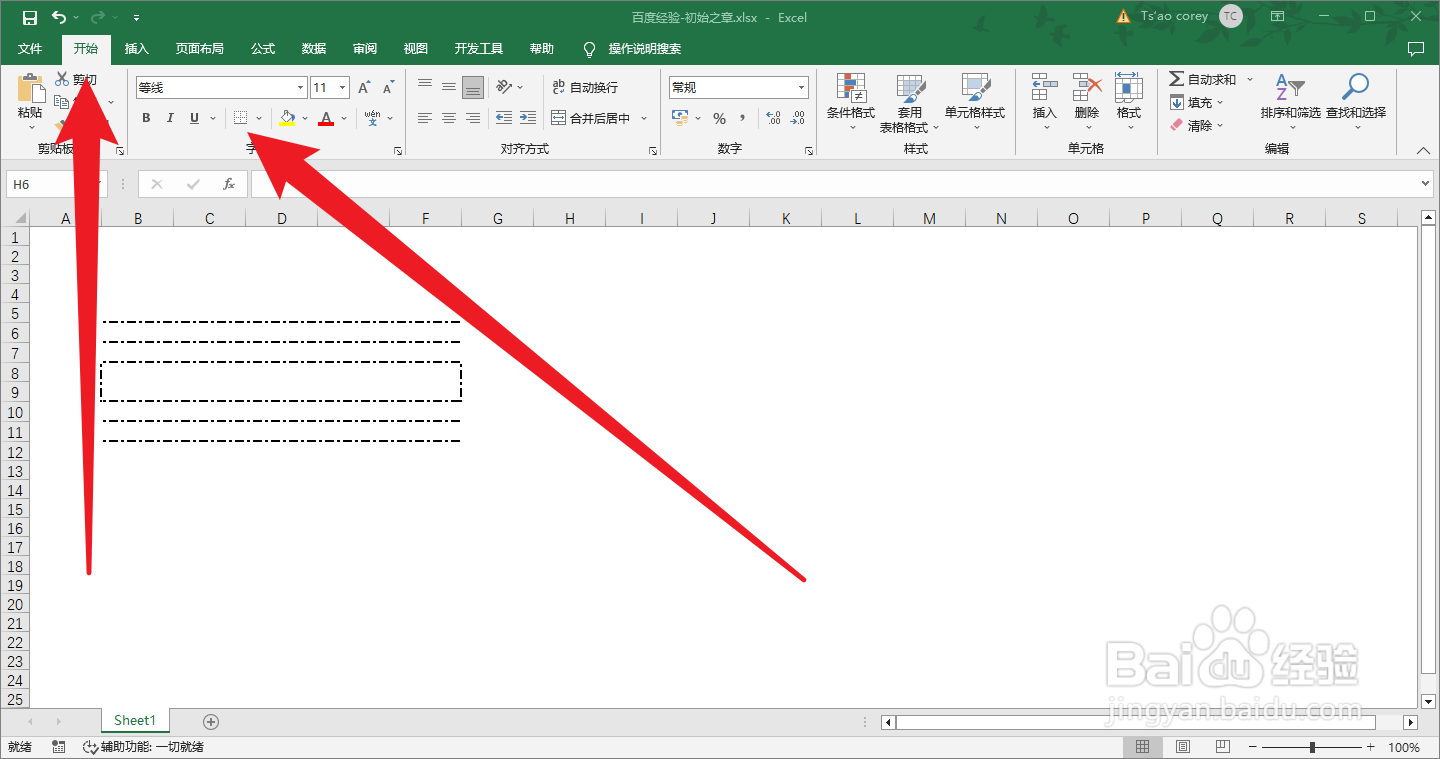
Task: Toggle underline formatting
Action: pos(194,118)
